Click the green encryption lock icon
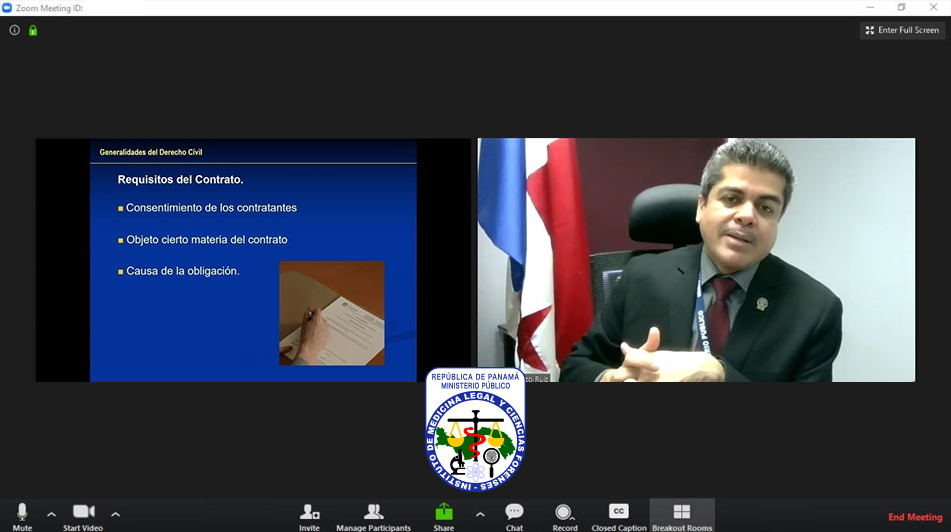Viewport: 951px width, 532px height. click(33, 30)
